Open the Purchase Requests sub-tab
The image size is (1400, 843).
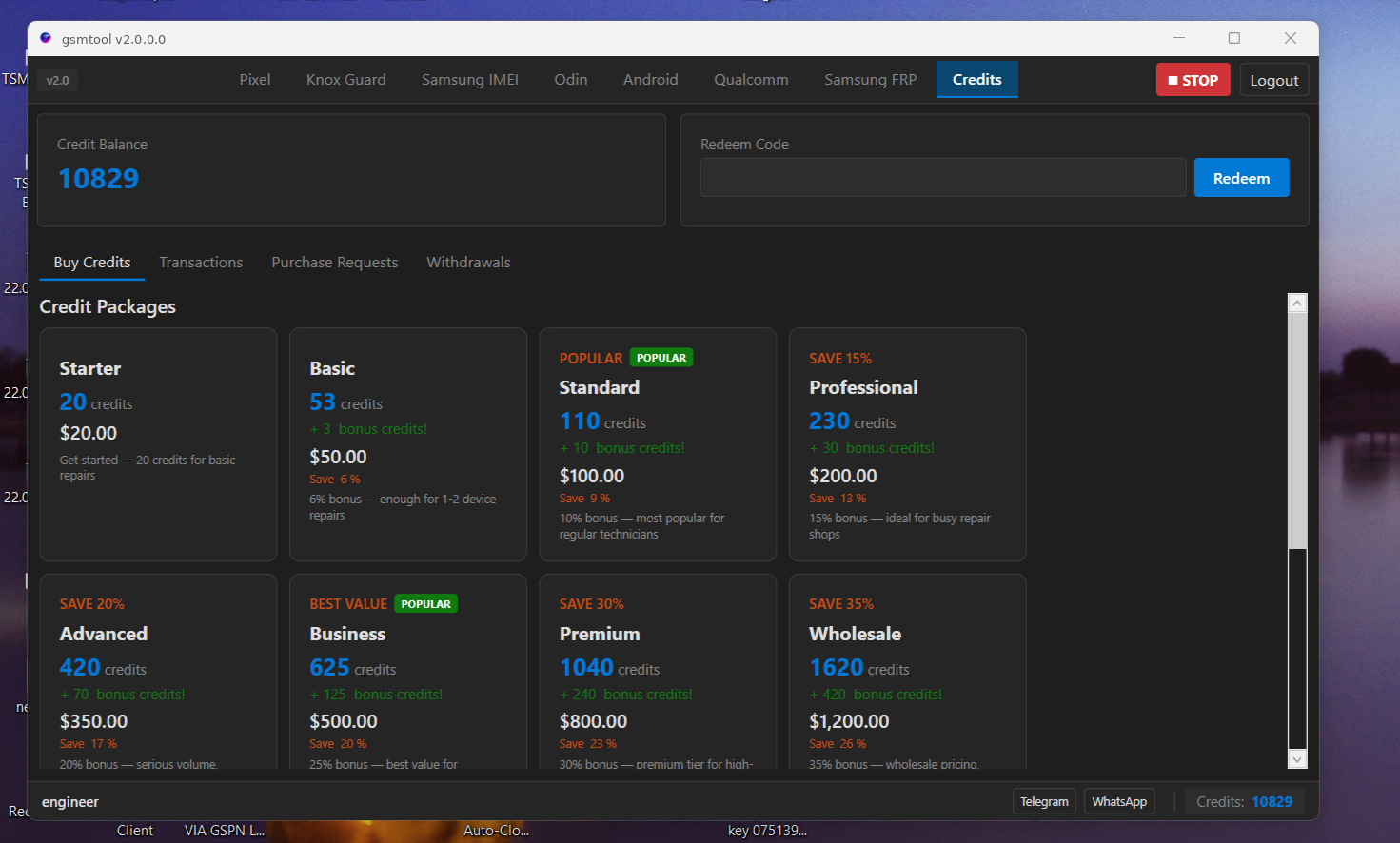[x=335, y=263]
